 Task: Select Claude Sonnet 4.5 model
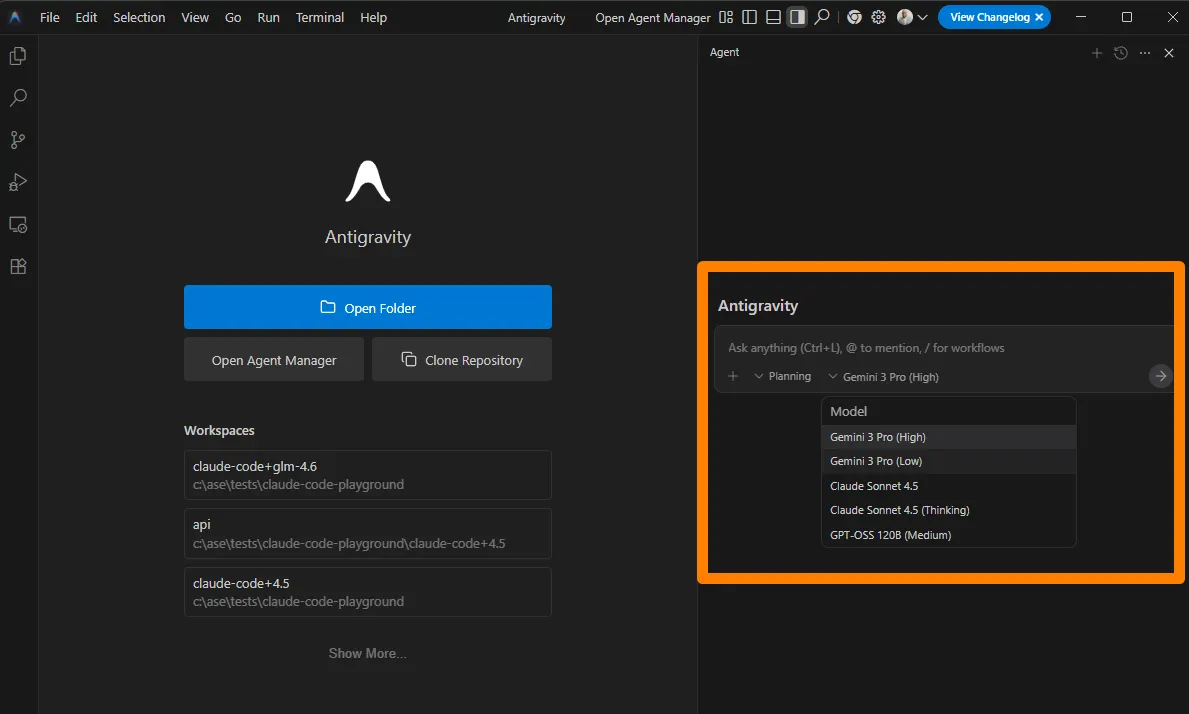pos(949,486)
